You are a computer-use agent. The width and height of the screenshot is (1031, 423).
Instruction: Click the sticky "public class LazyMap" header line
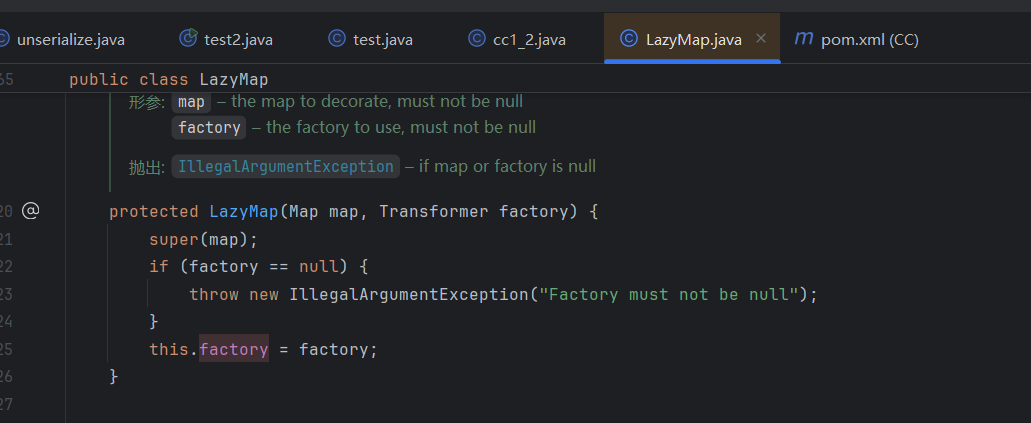pyautogui.click(x=168, y=79)
